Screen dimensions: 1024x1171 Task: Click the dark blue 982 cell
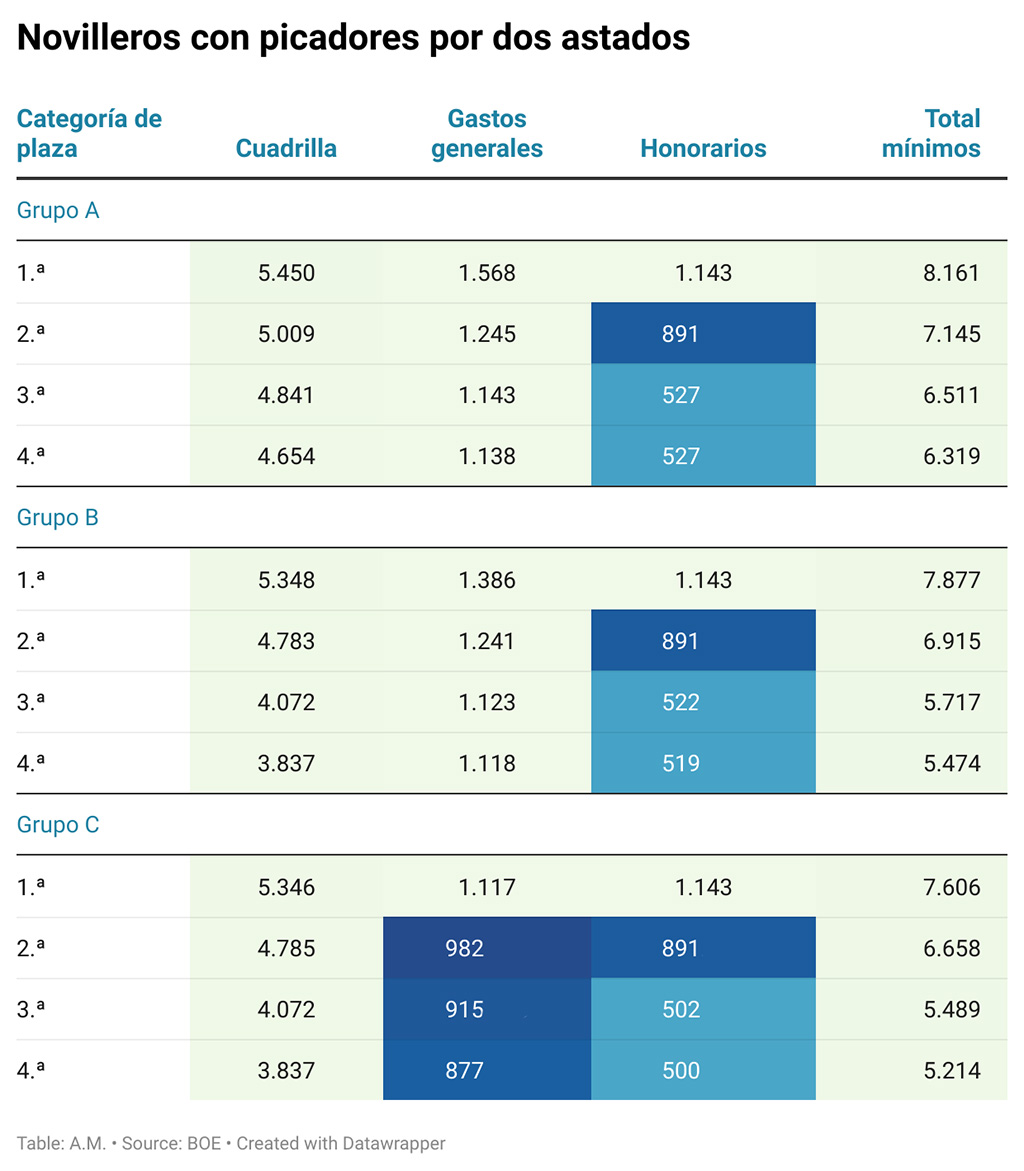click(465, 948)
